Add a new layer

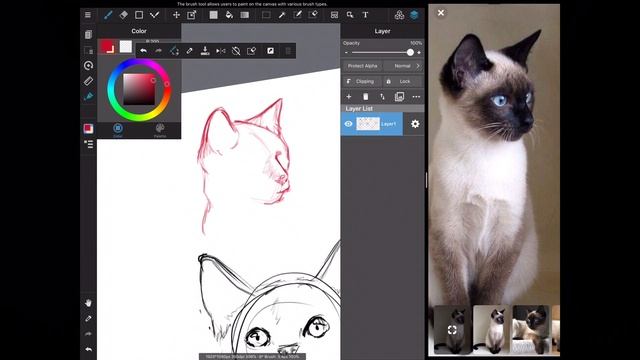[349, 97]
